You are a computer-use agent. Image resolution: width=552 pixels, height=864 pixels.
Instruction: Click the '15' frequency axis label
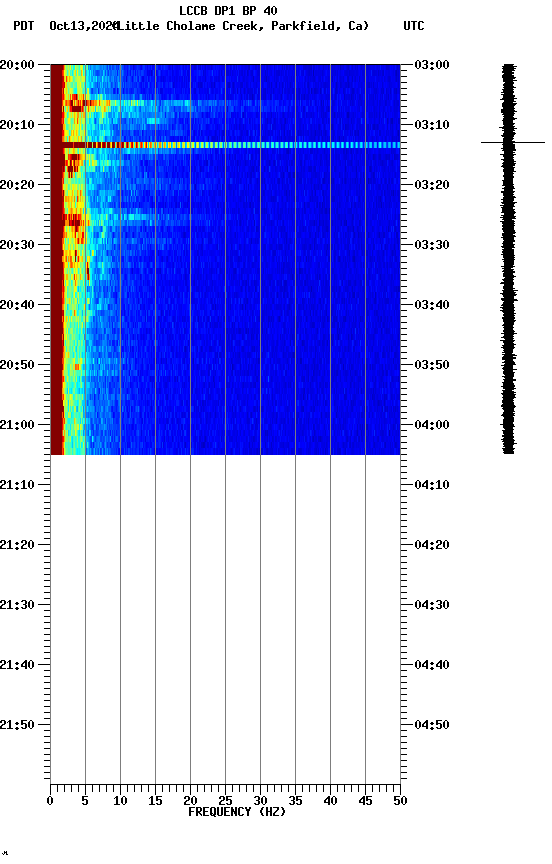[x=155, y=801]
